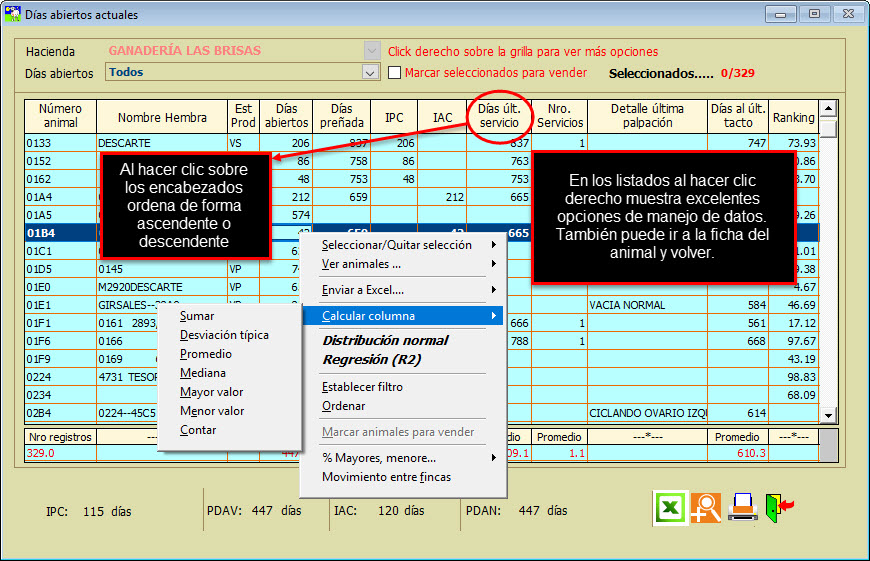
Task: Select 'Desviación típica' in the submenu
Action: pos(224,335)
